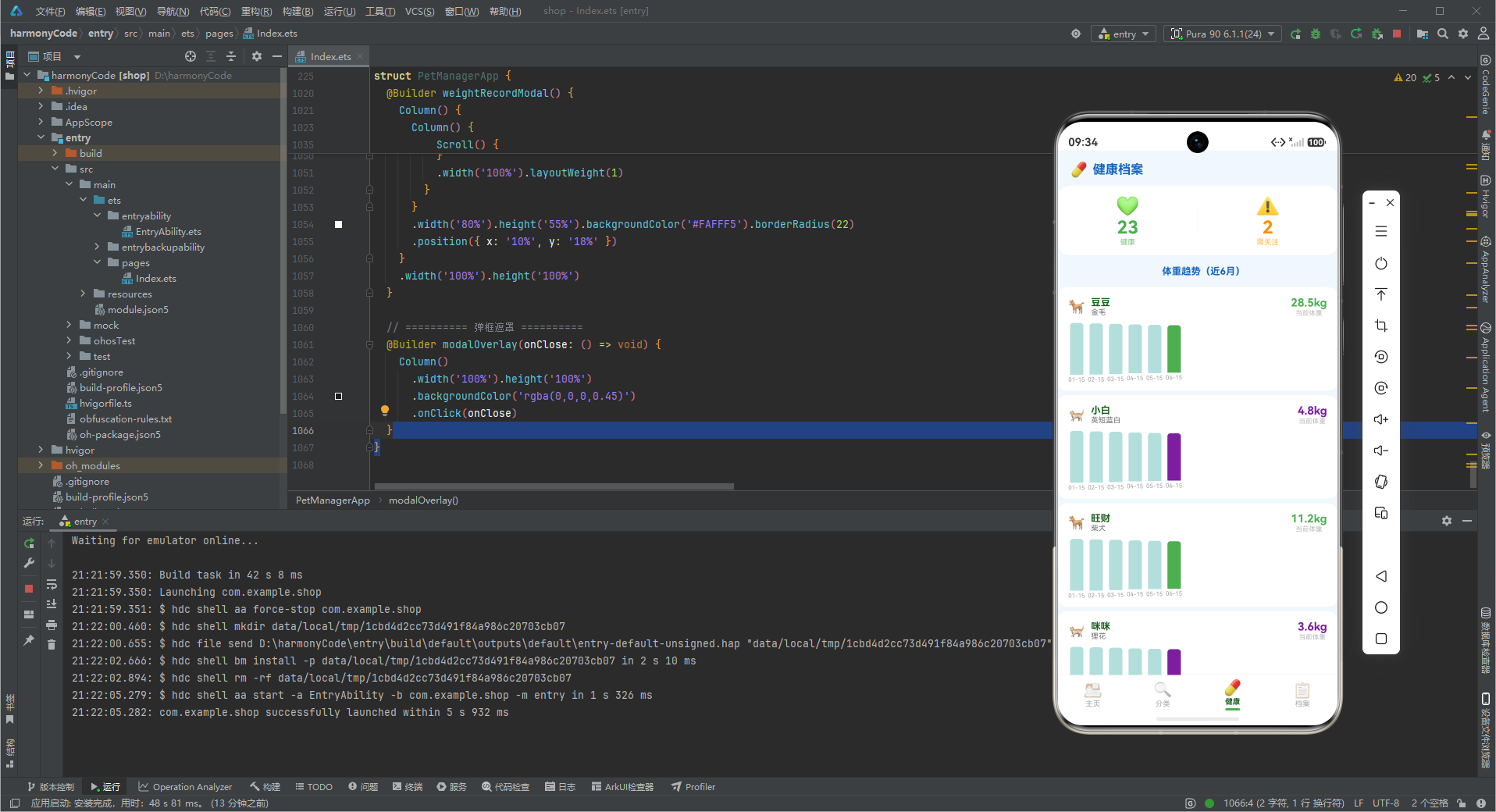Screen dimensions: 1496x812
Task: Expand the AppScope folder
Action: 41,122
